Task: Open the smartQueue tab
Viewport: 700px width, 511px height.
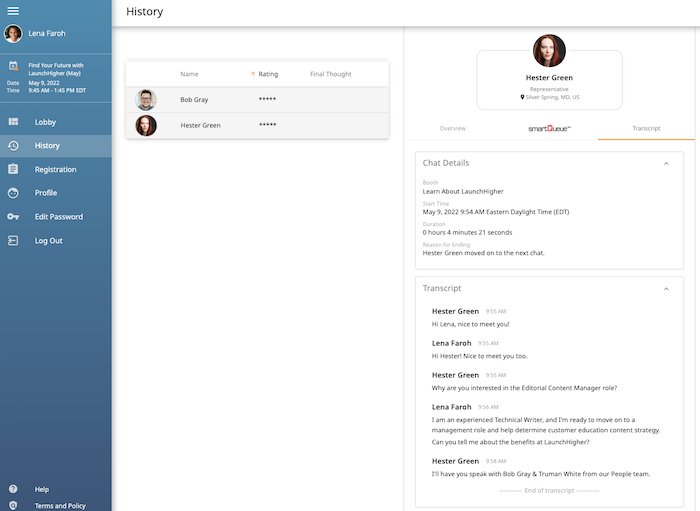Action: click(549, 129)
